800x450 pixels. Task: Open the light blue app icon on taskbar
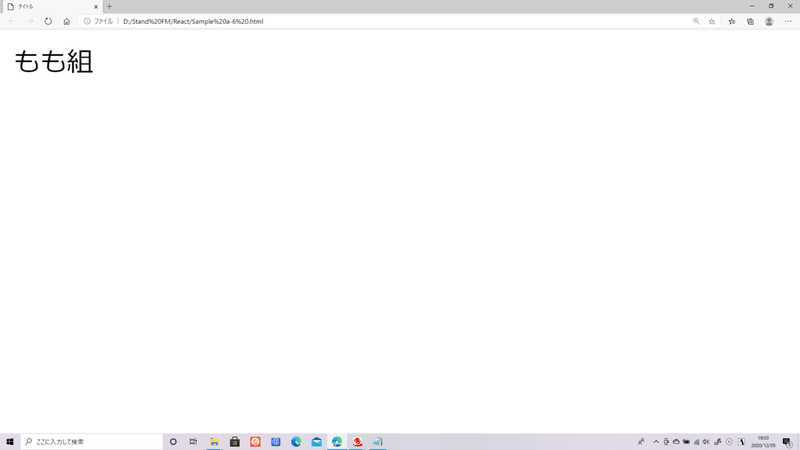pyautogui.click(x=378, y=442)
